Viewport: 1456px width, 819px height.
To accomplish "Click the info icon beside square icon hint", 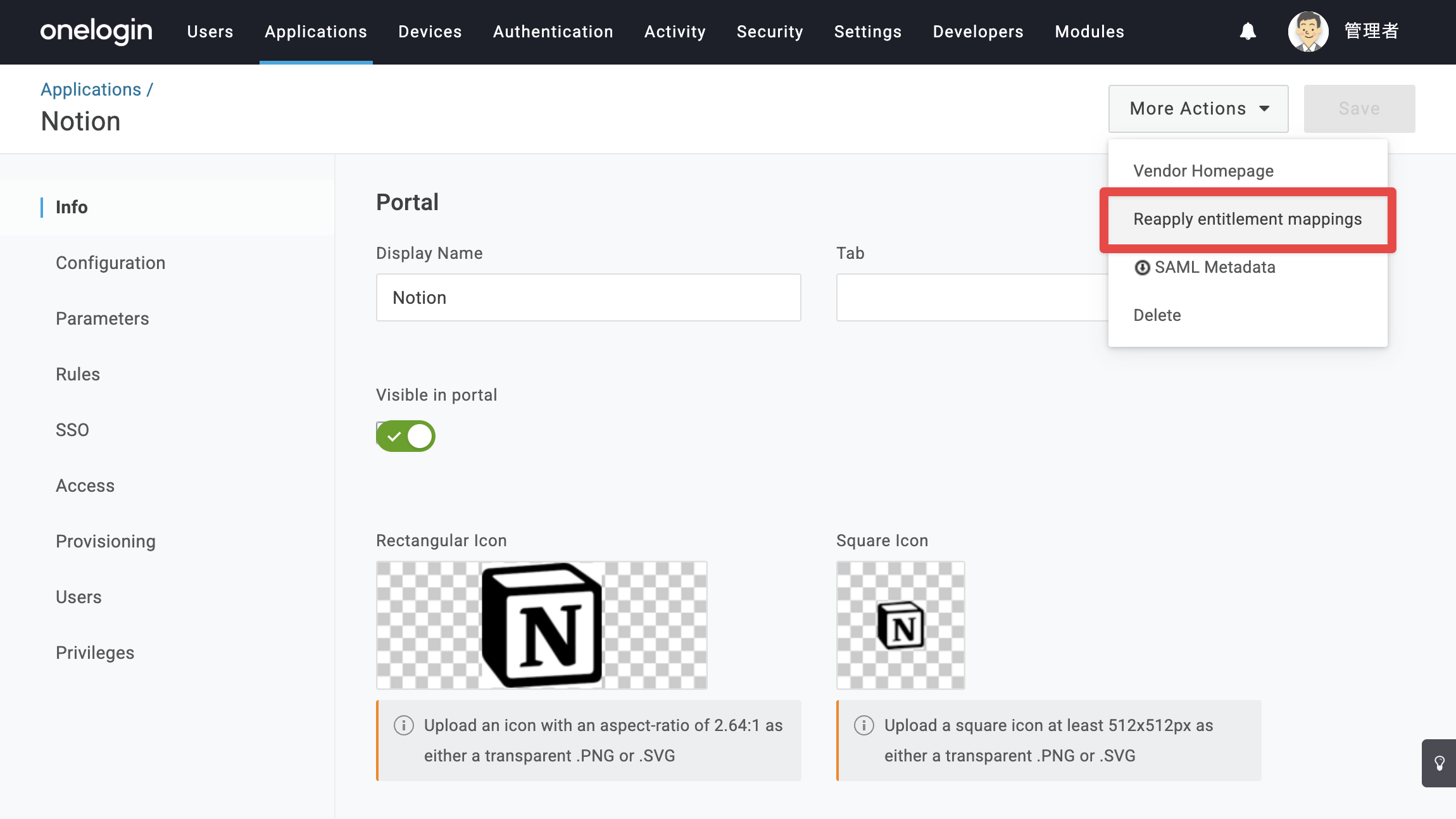I will point(864,725).
